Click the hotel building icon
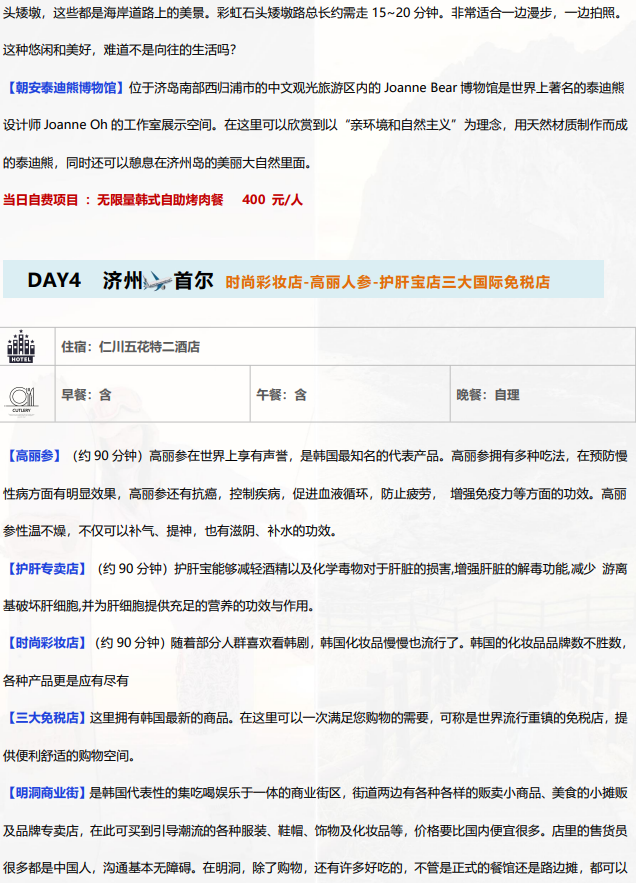 coord(20,346)
